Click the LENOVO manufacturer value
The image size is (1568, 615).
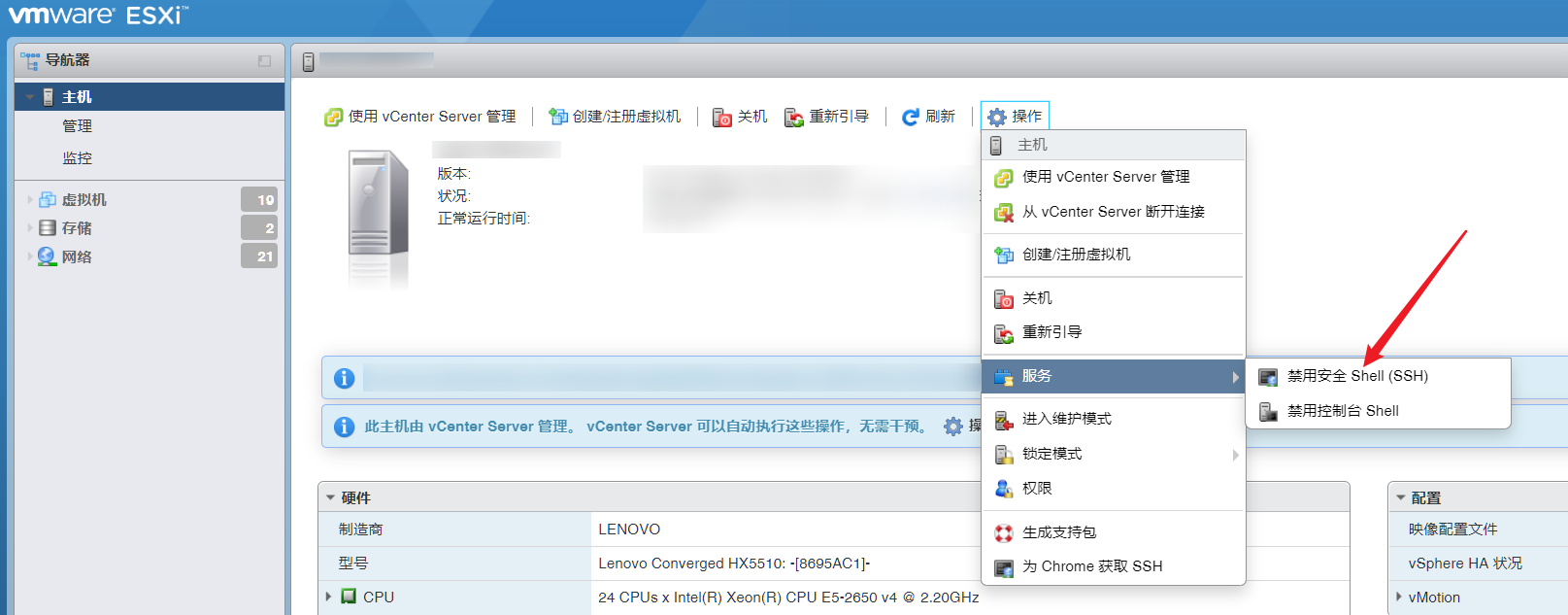click(x=629, y=530)
